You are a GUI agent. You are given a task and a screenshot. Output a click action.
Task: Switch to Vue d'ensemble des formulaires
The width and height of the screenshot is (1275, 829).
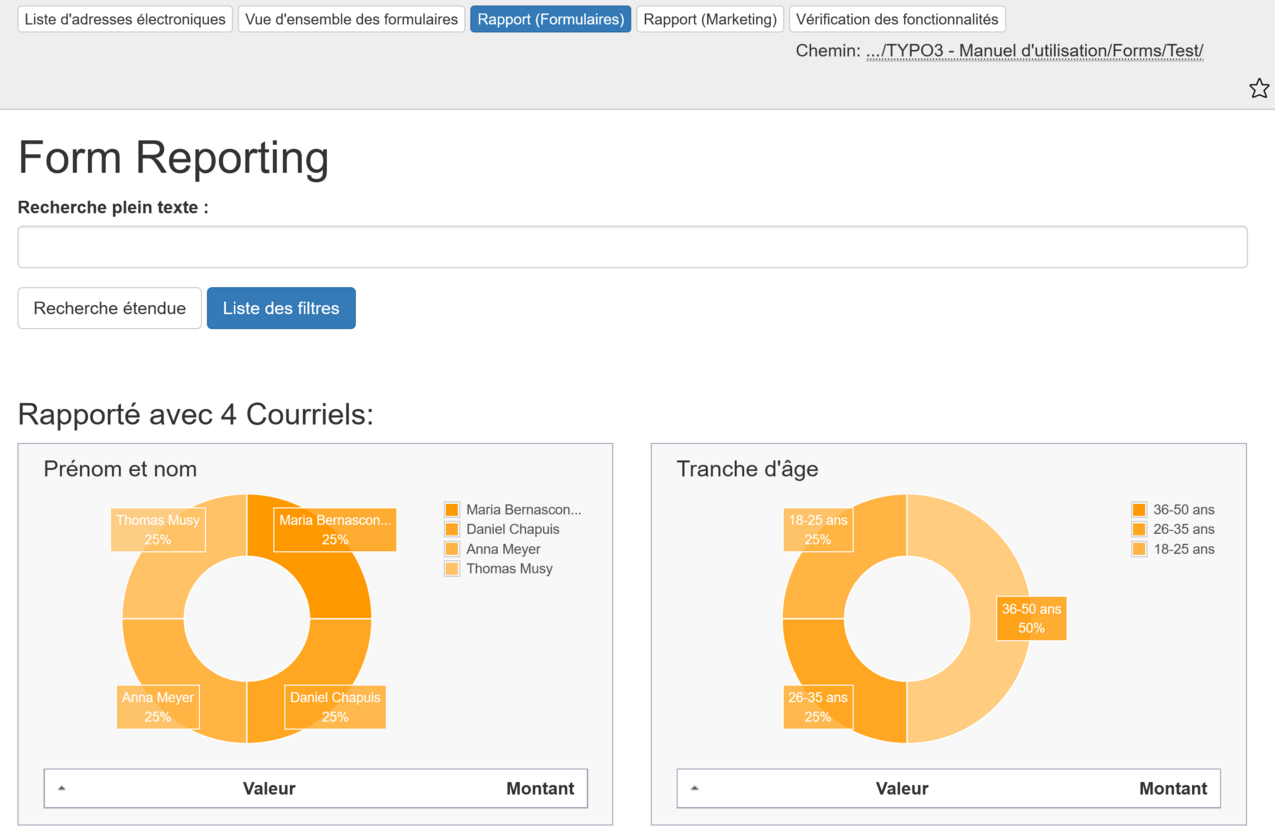[x=351, y=19]
